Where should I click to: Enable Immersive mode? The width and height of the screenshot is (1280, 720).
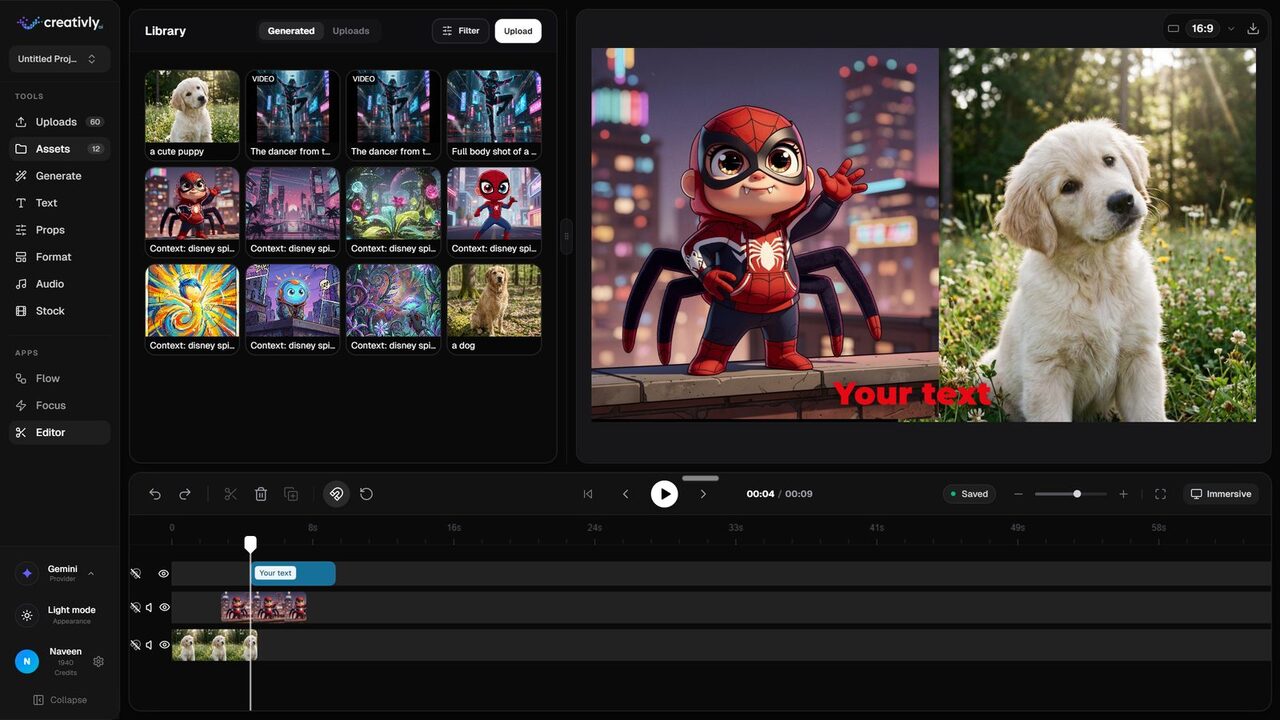coord(1220,493)
